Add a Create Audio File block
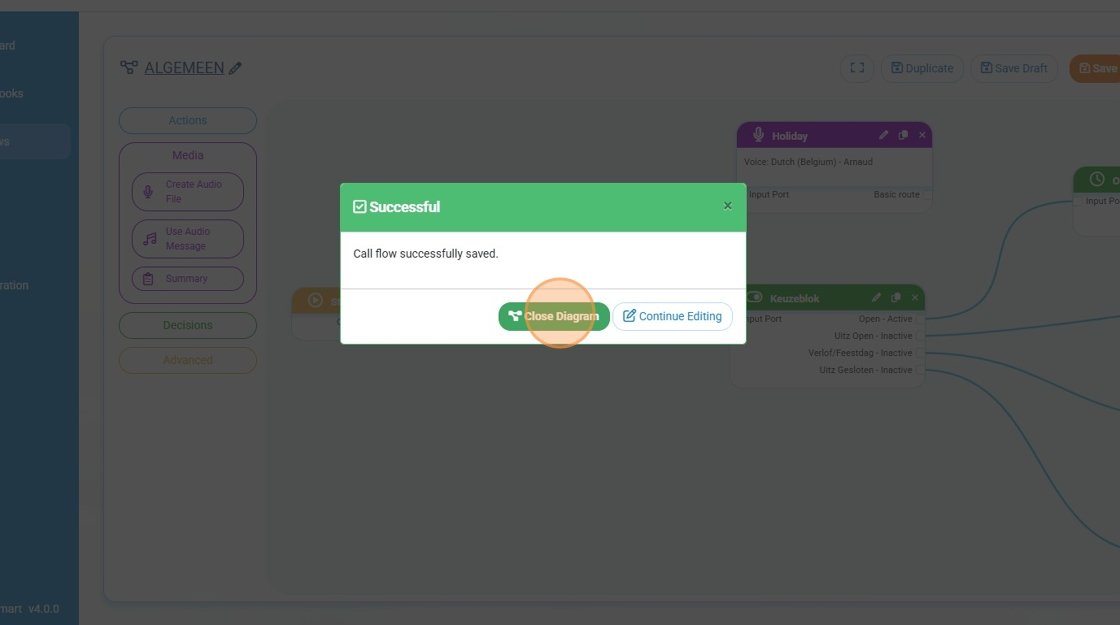1120x625 pixels. click(188, 192)
